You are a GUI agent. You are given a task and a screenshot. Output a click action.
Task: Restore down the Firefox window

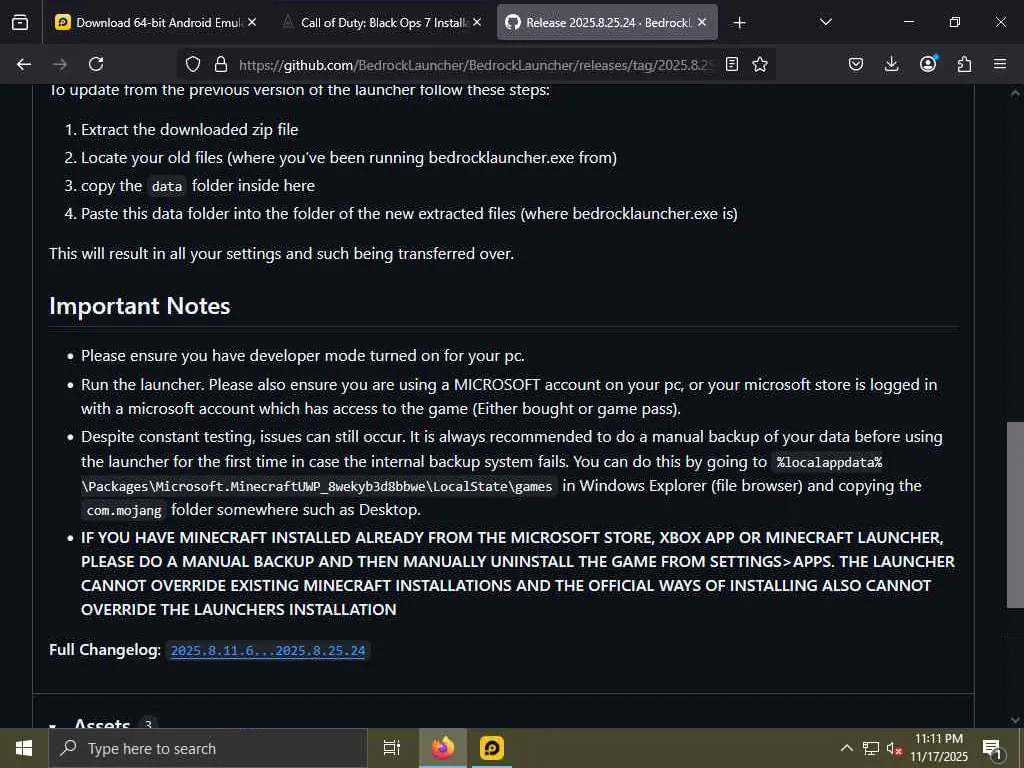(955, 22)
